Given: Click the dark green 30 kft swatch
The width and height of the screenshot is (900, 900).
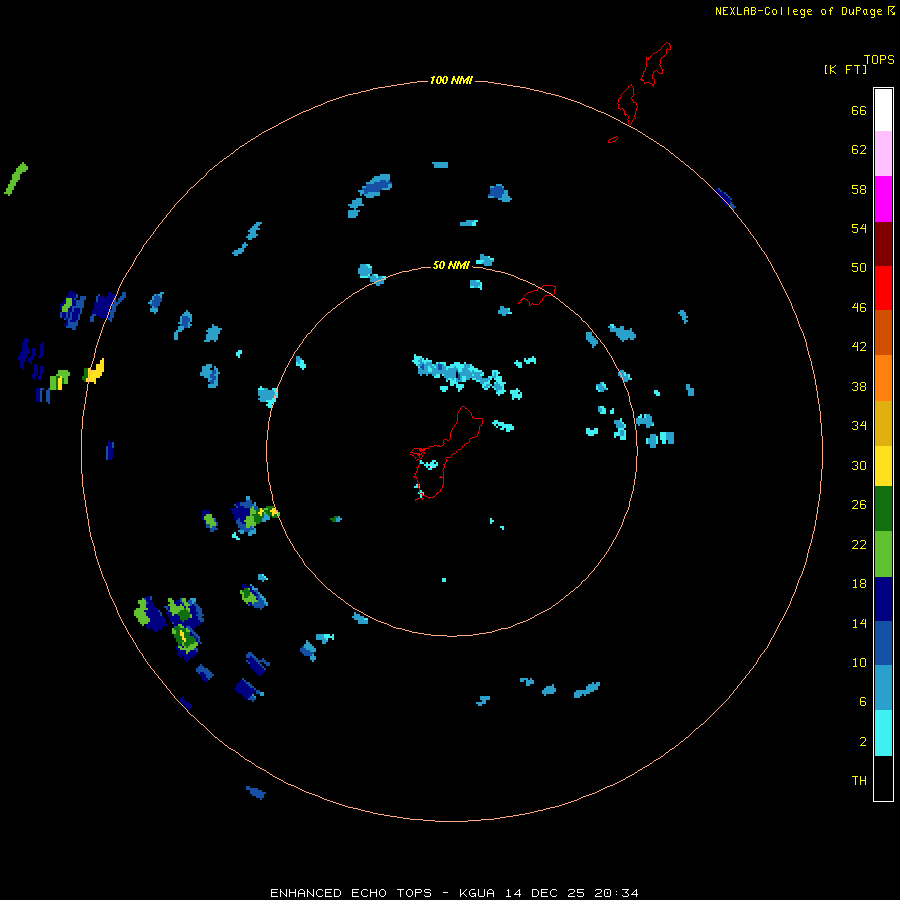Looking at the screenshot, I should pyautogui.click(x=883, y=509).
